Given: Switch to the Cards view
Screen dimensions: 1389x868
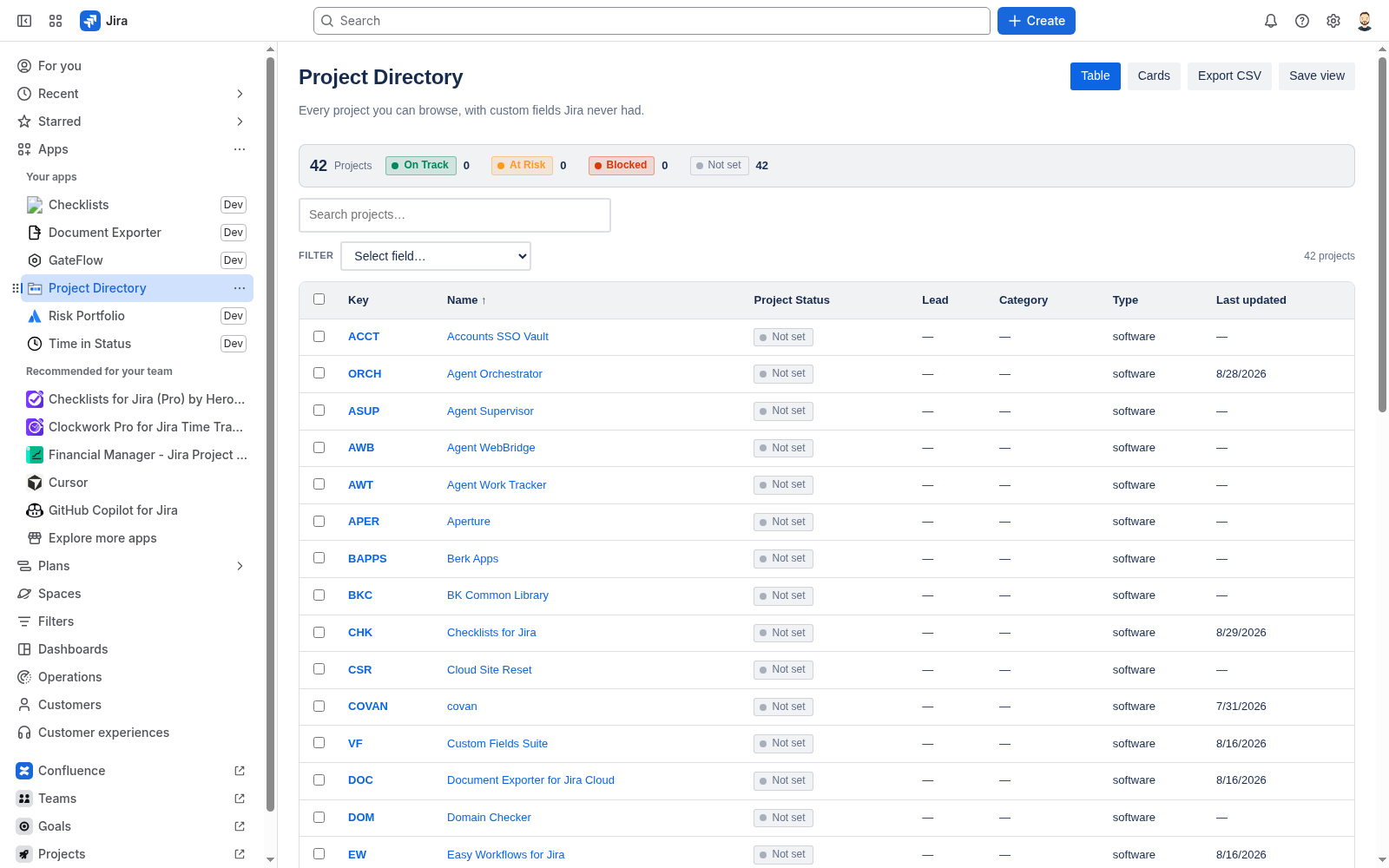Looking at the screenshot, I should (1154, 76).
